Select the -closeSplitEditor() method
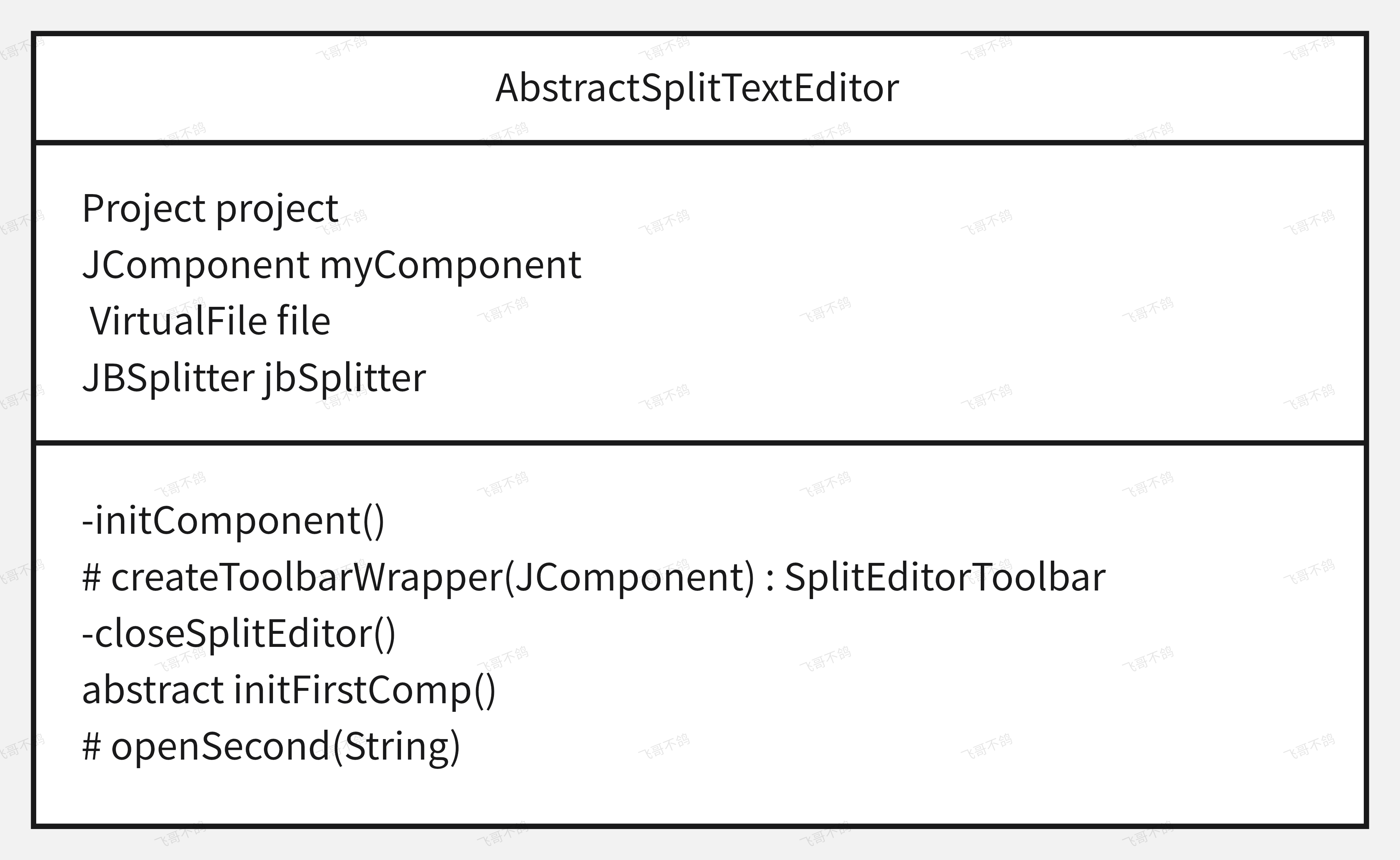 (x=239, y=634)
